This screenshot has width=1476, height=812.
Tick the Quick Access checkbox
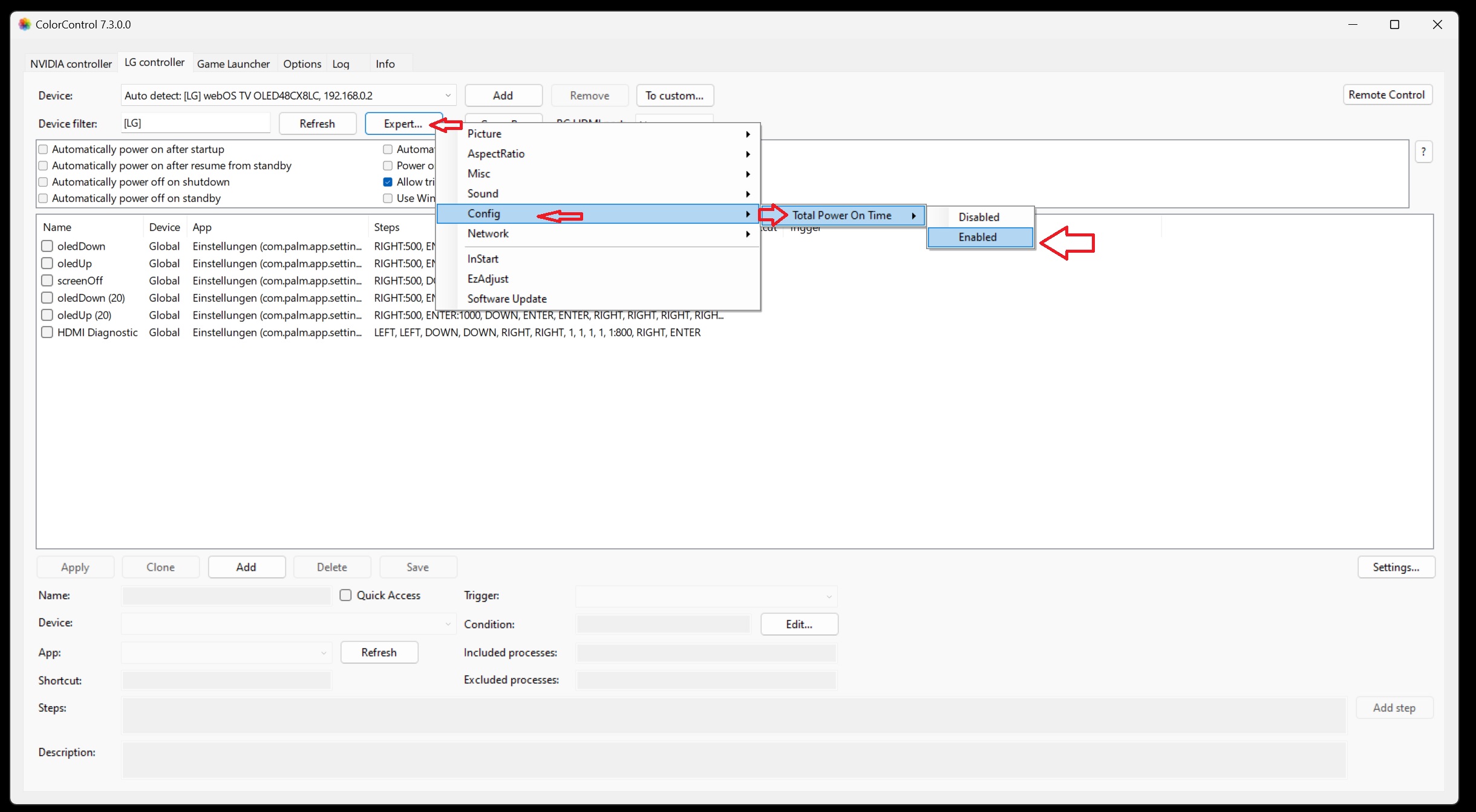click(x=345, y=595)
